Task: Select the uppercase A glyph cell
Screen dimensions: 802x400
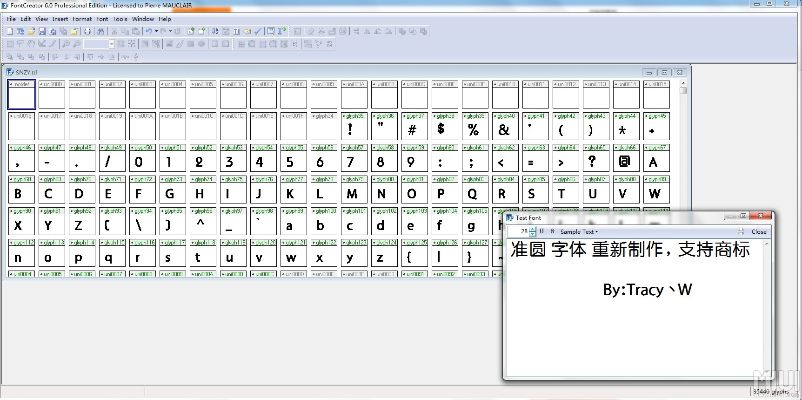Action: coord(654,161)
